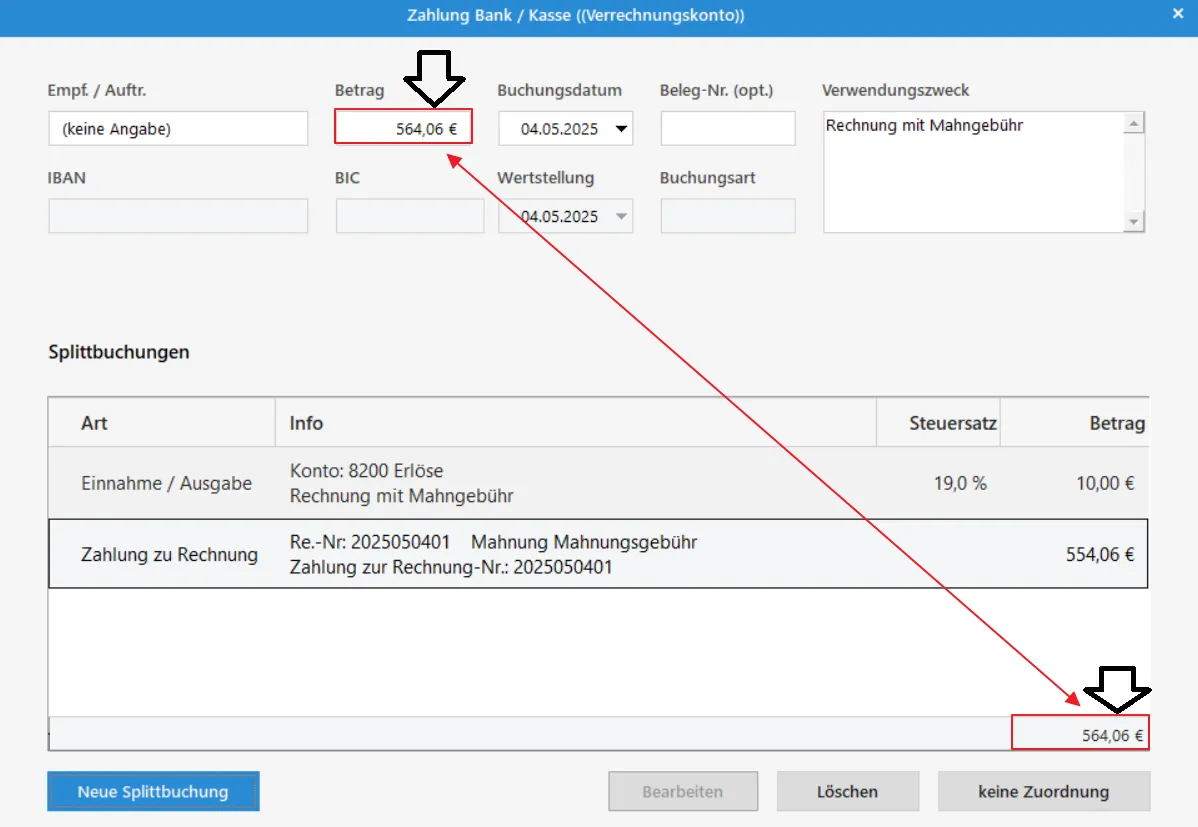Click the IBAN field
The image size is (1198, 827).
pos(178,217)
